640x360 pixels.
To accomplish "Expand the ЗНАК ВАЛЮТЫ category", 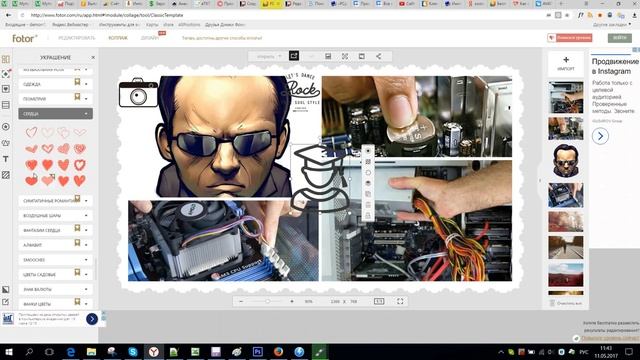I will pos(56,289).
